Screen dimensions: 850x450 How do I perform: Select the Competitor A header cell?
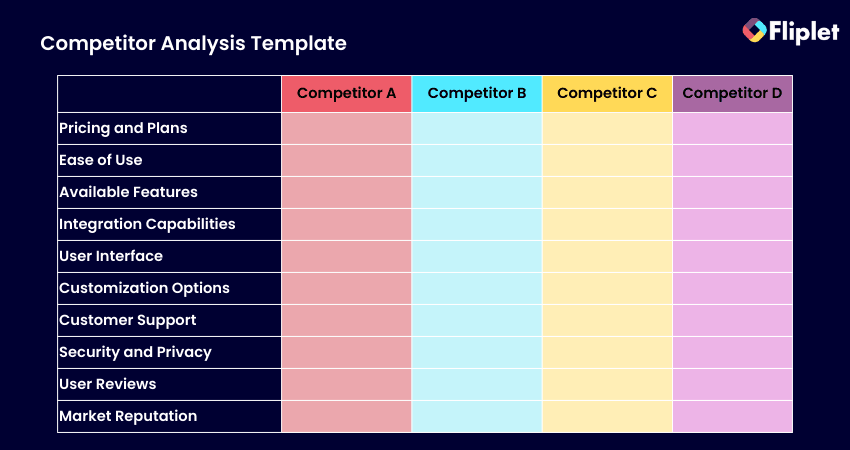[346, 94]
